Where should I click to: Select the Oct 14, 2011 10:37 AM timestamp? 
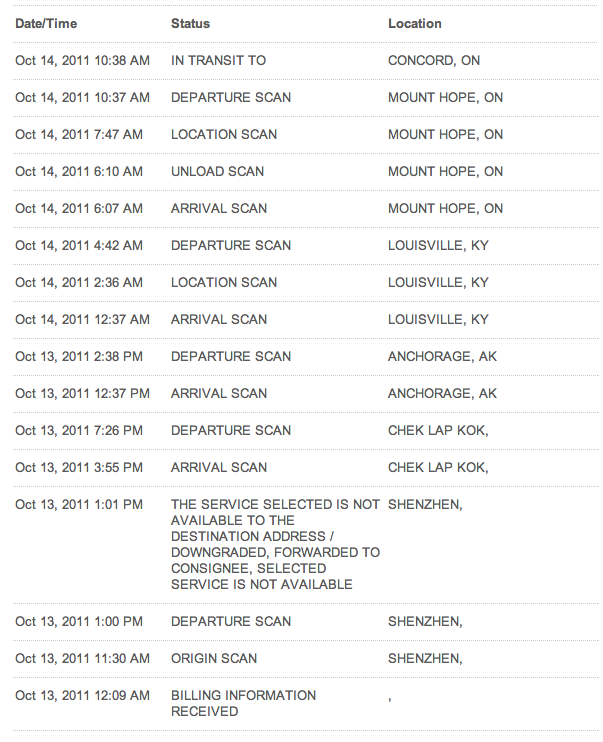coord(82,97)
